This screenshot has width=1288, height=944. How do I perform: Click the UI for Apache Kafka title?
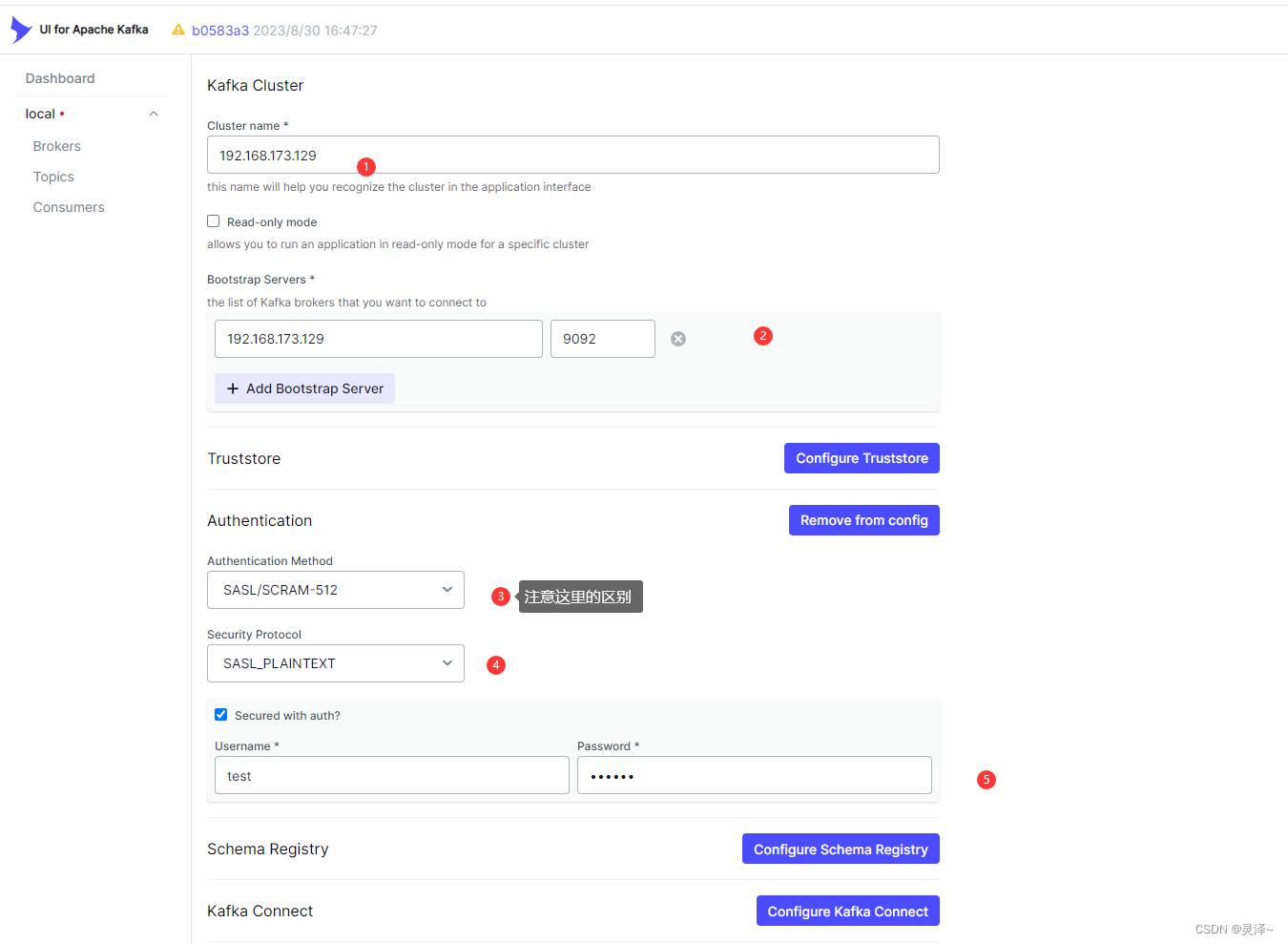tap(93, 30)
